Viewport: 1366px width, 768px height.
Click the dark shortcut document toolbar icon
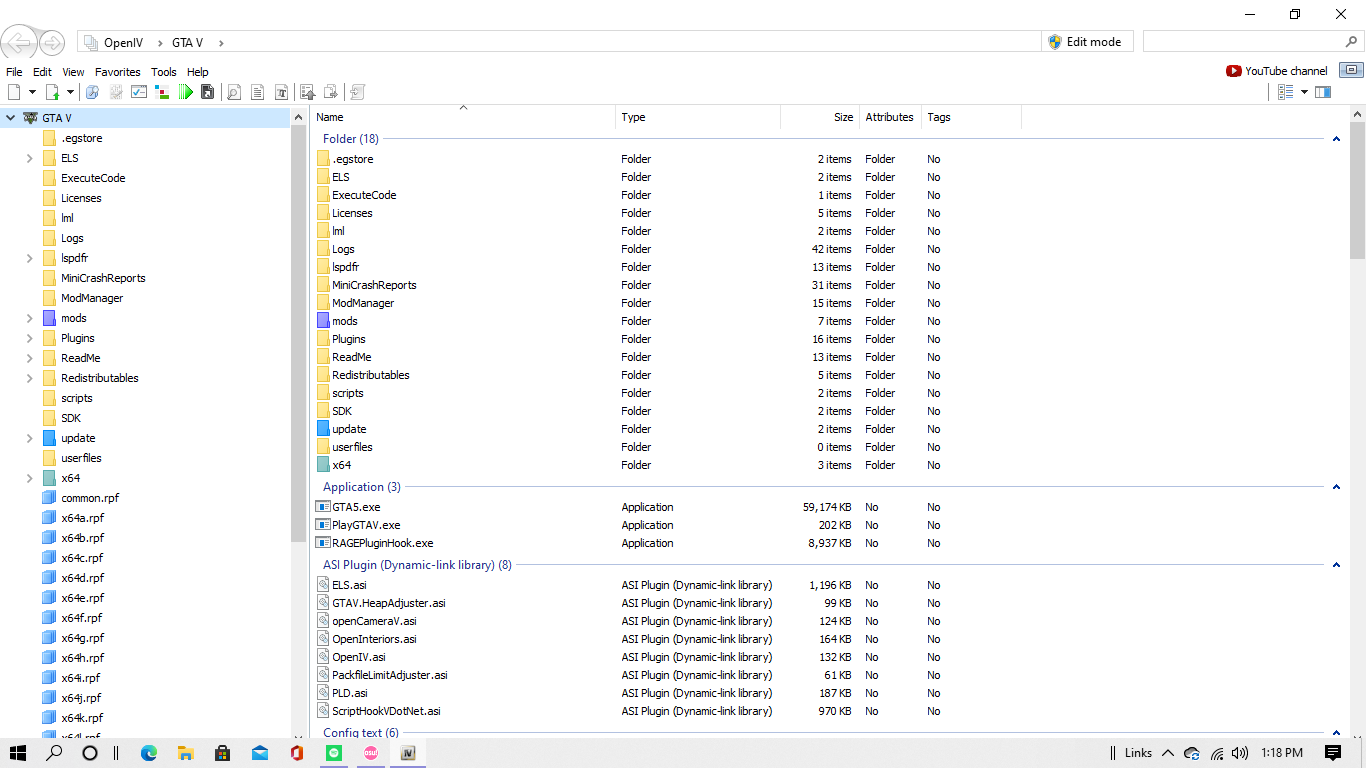pyautogui.click(x=208, y=92)
